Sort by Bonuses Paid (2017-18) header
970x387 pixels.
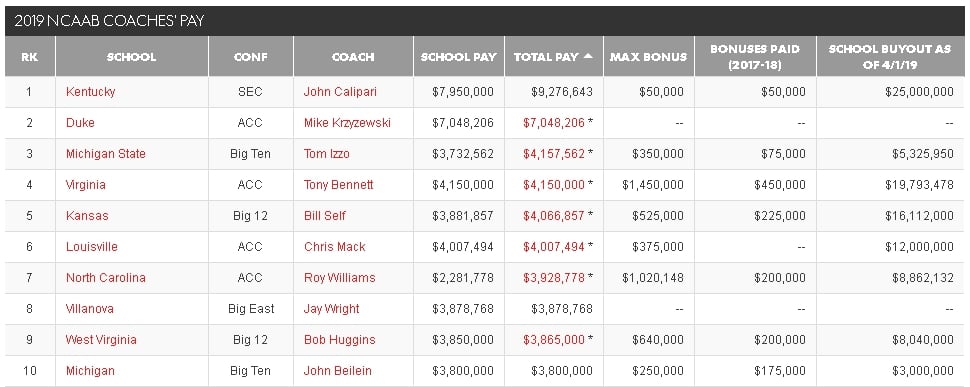click(755, 56)
